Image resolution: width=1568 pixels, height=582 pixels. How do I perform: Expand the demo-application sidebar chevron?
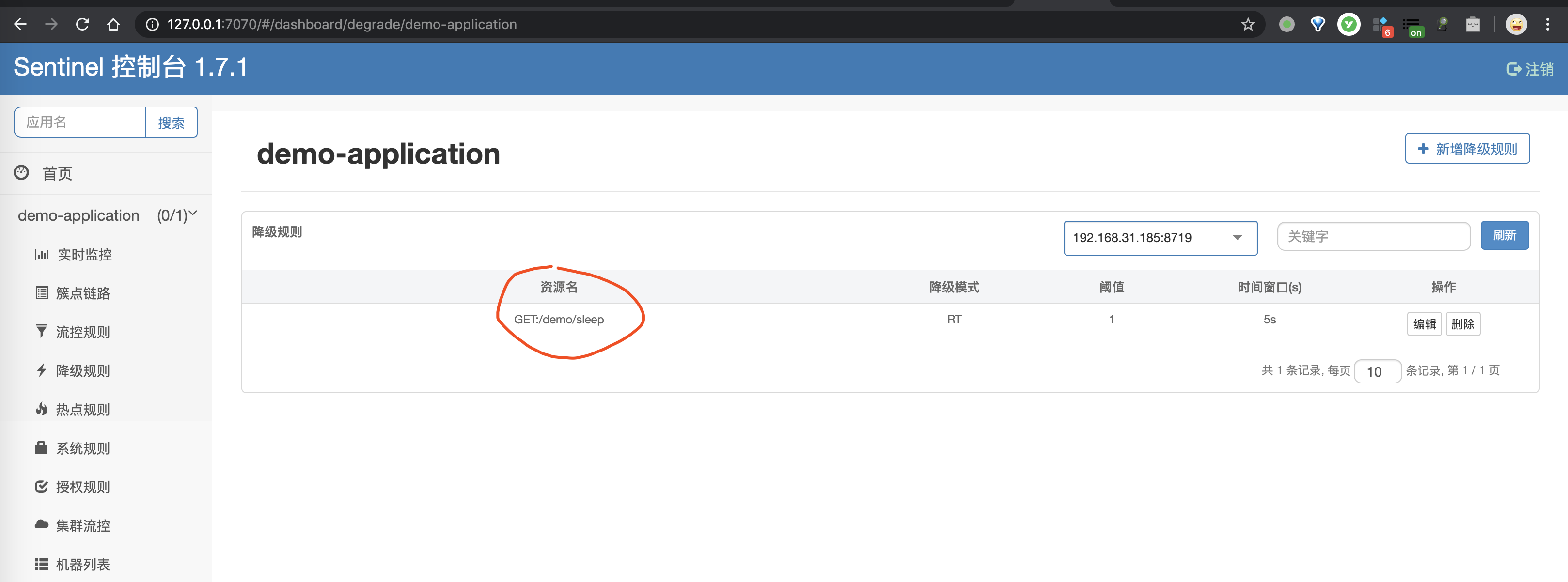click(x=193, y=213)
